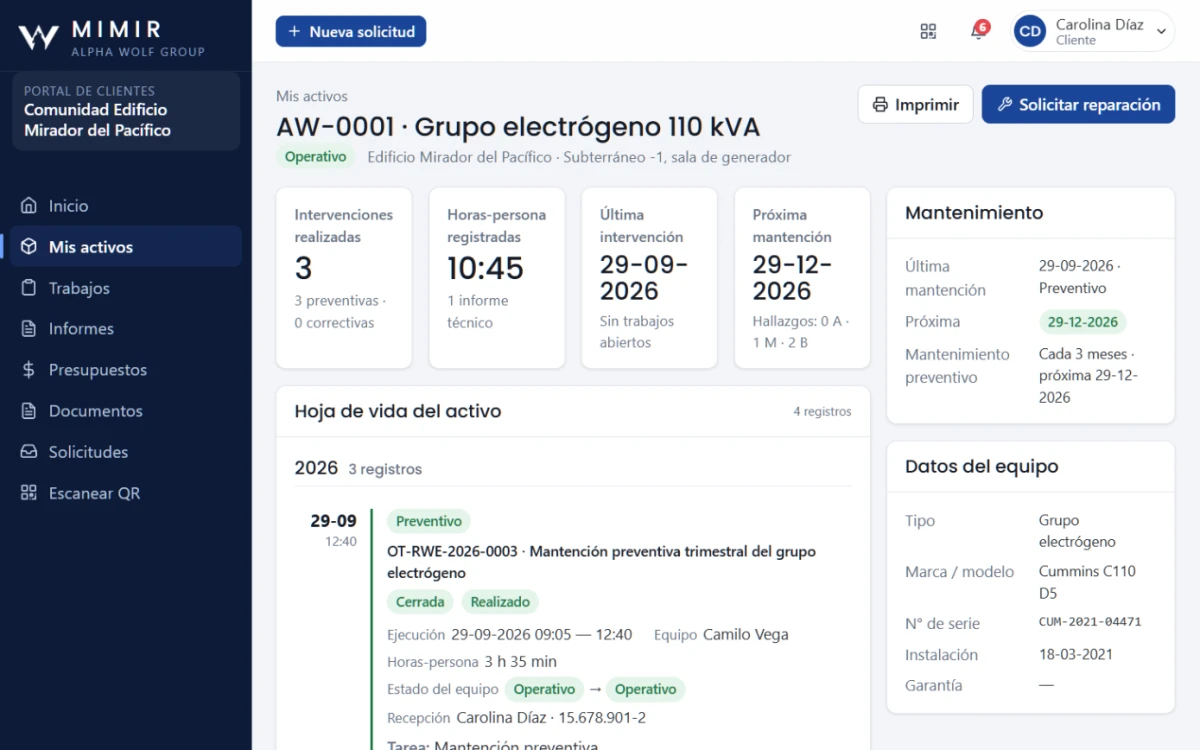Click the CD user avatar
Viewport: 1200px width, 750px height.
(x=1030, y=31)
